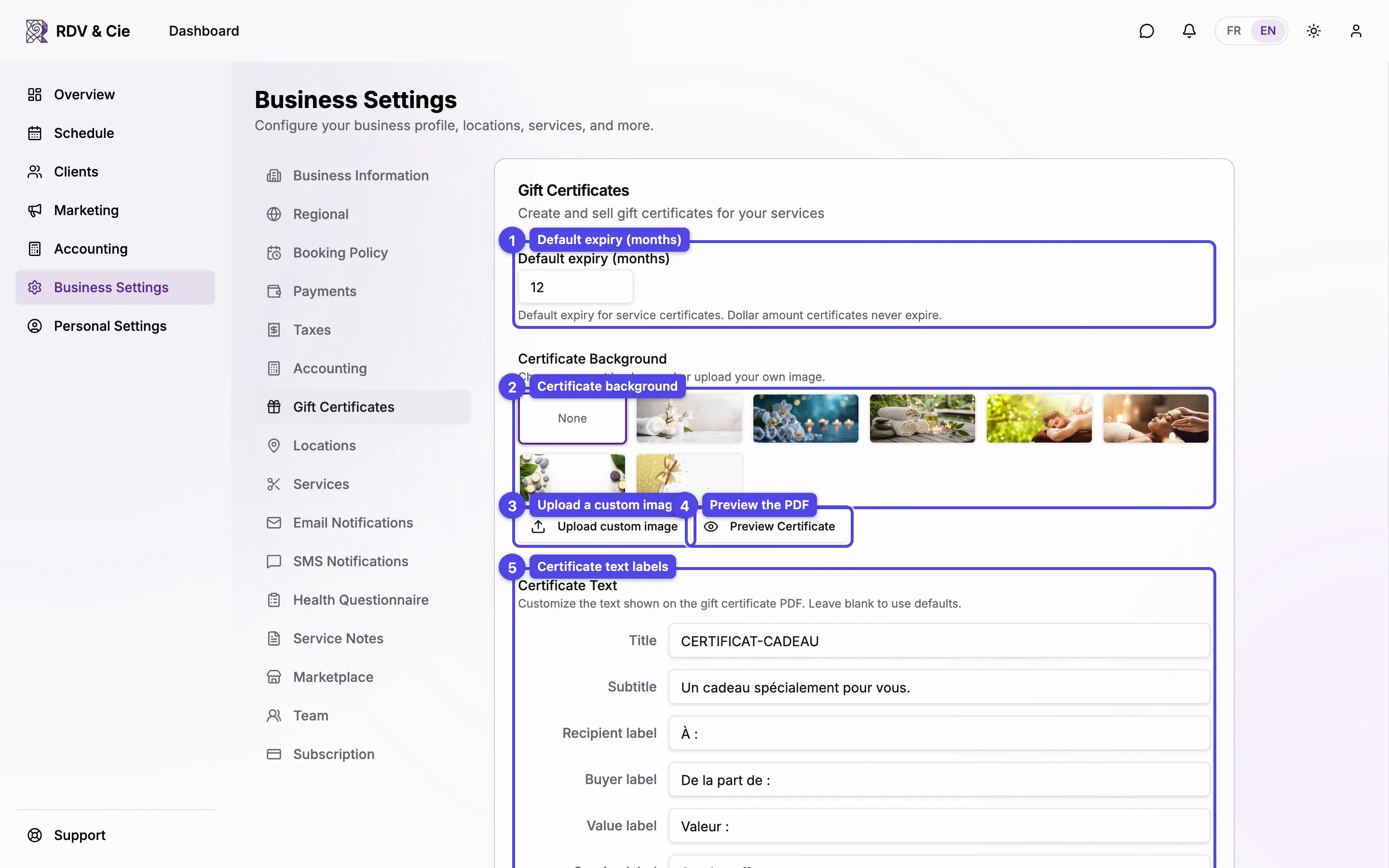This screenshot has height=868, width=1389.
Task: Click the Personal Settings user icon
Action: (x=35, y=326)
